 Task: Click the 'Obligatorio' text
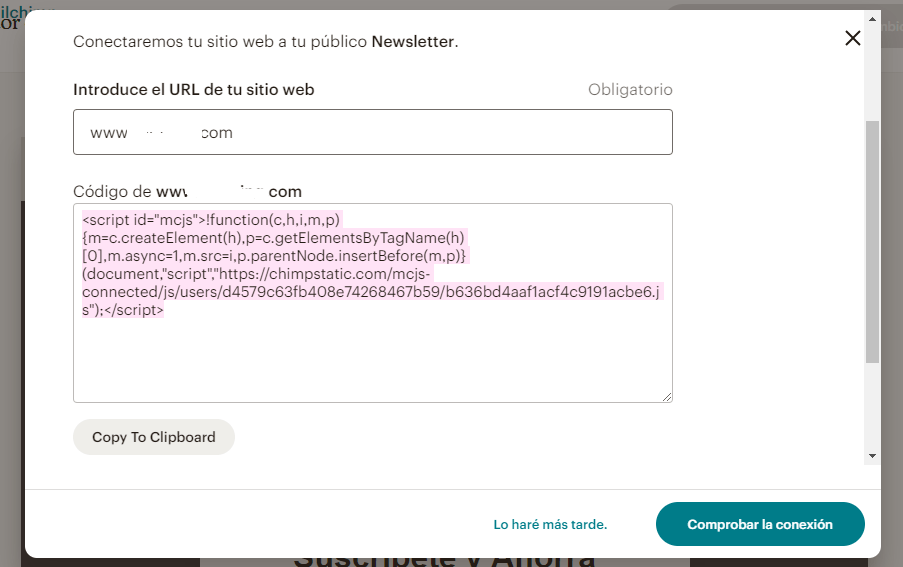(630, 90)
